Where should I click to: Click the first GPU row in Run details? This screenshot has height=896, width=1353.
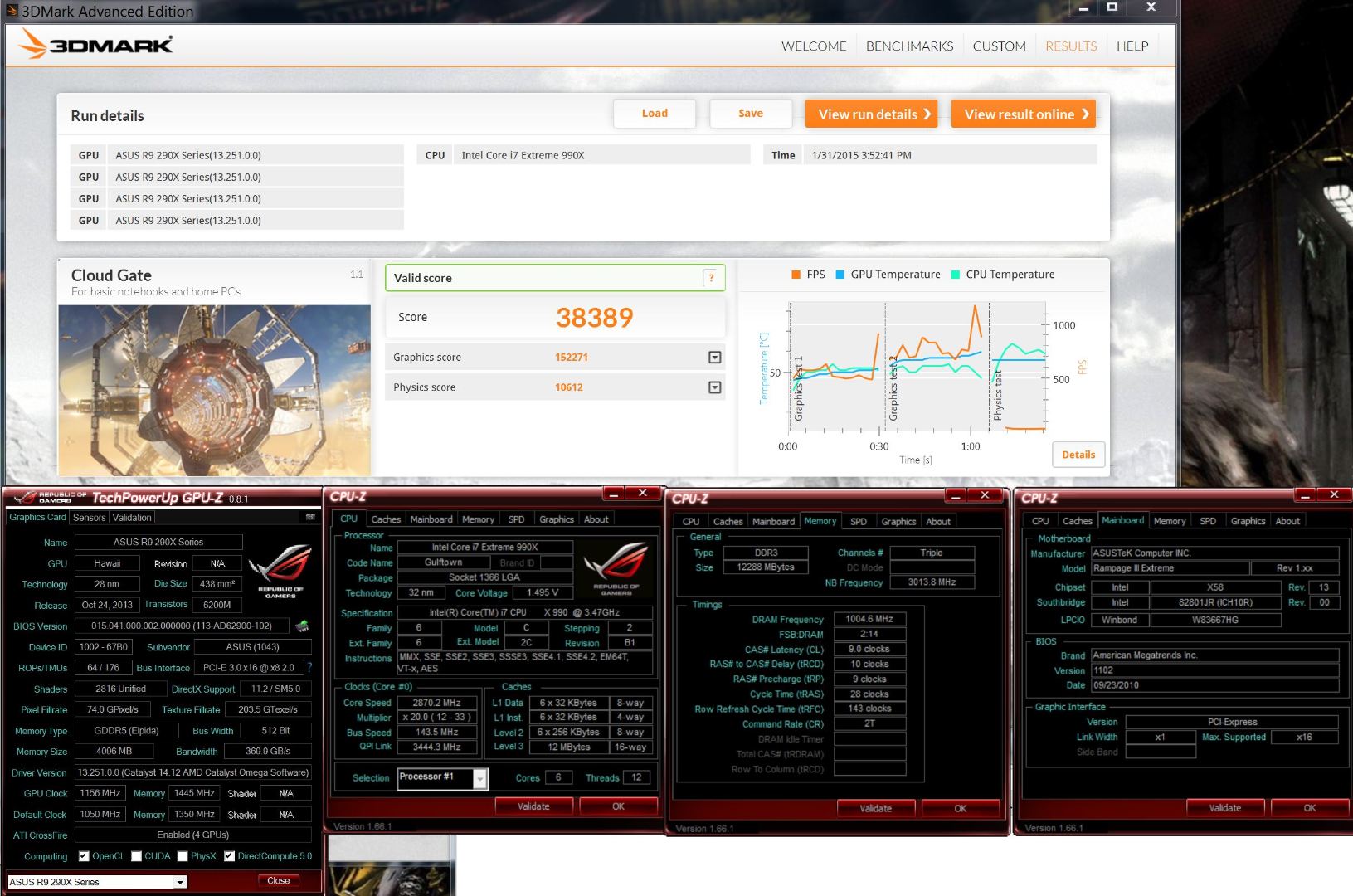click(237, 155)
